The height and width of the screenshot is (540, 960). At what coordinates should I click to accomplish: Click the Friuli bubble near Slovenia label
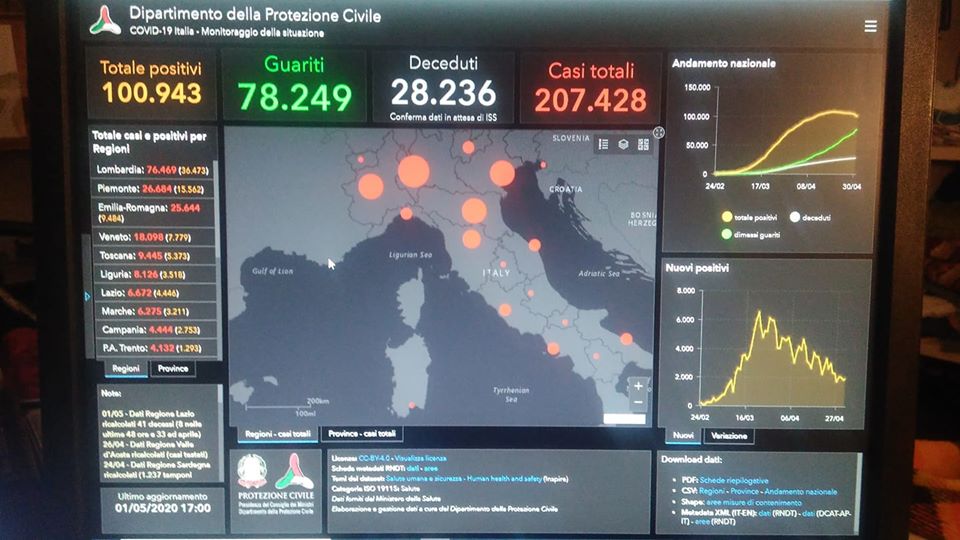pos(543,165)
